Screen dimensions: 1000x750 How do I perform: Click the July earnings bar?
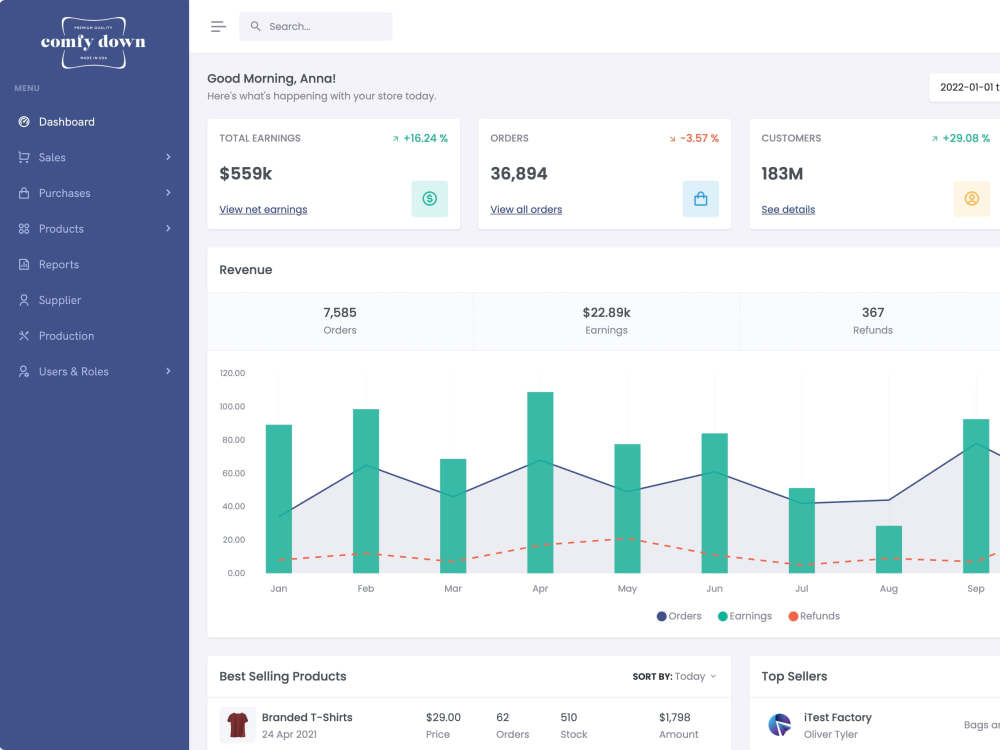(x=802, y=530)
